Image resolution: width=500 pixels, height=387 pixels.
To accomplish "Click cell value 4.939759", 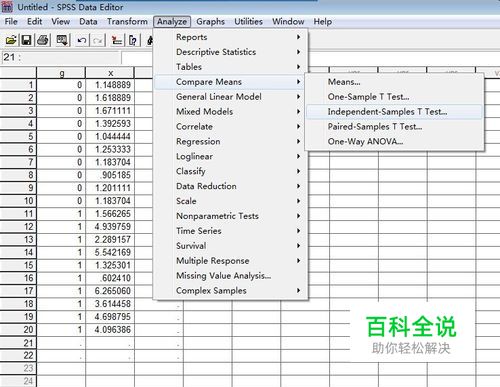I will point(110,227).
